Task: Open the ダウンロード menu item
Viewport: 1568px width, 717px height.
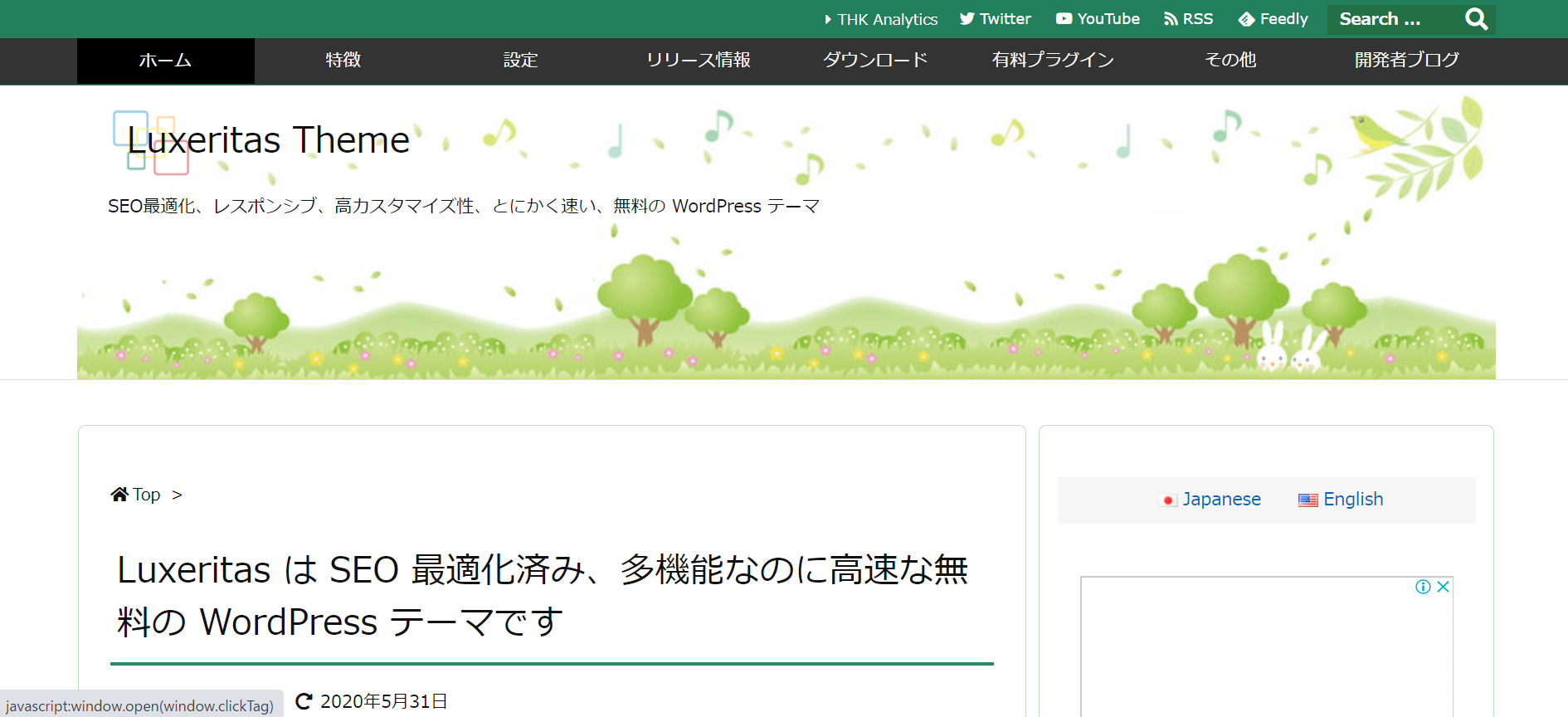Action: (875, 61)
